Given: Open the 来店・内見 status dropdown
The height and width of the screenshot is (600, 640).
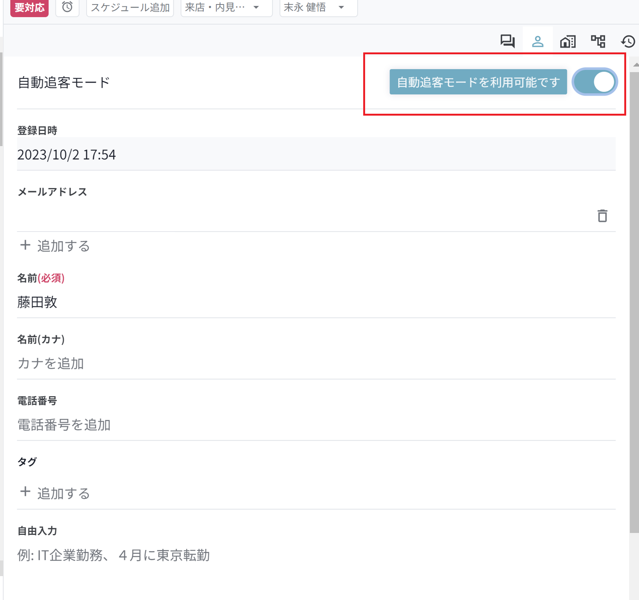Looking at the screenshot, I should 227,7.
